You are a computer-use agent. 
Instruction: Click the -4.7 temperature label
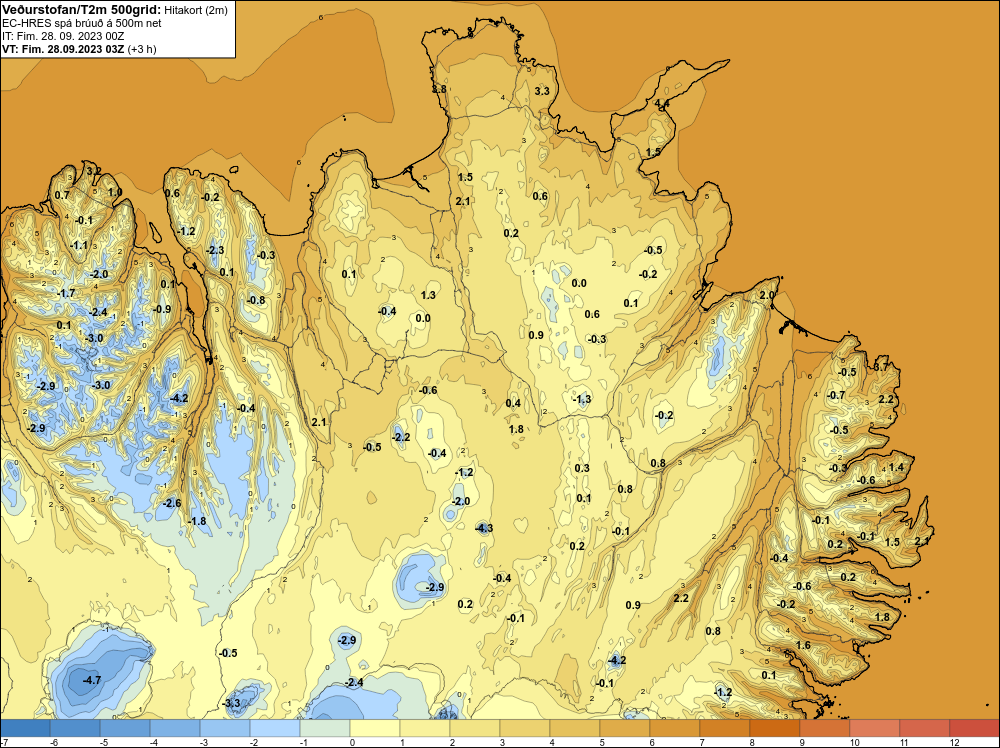92,680
